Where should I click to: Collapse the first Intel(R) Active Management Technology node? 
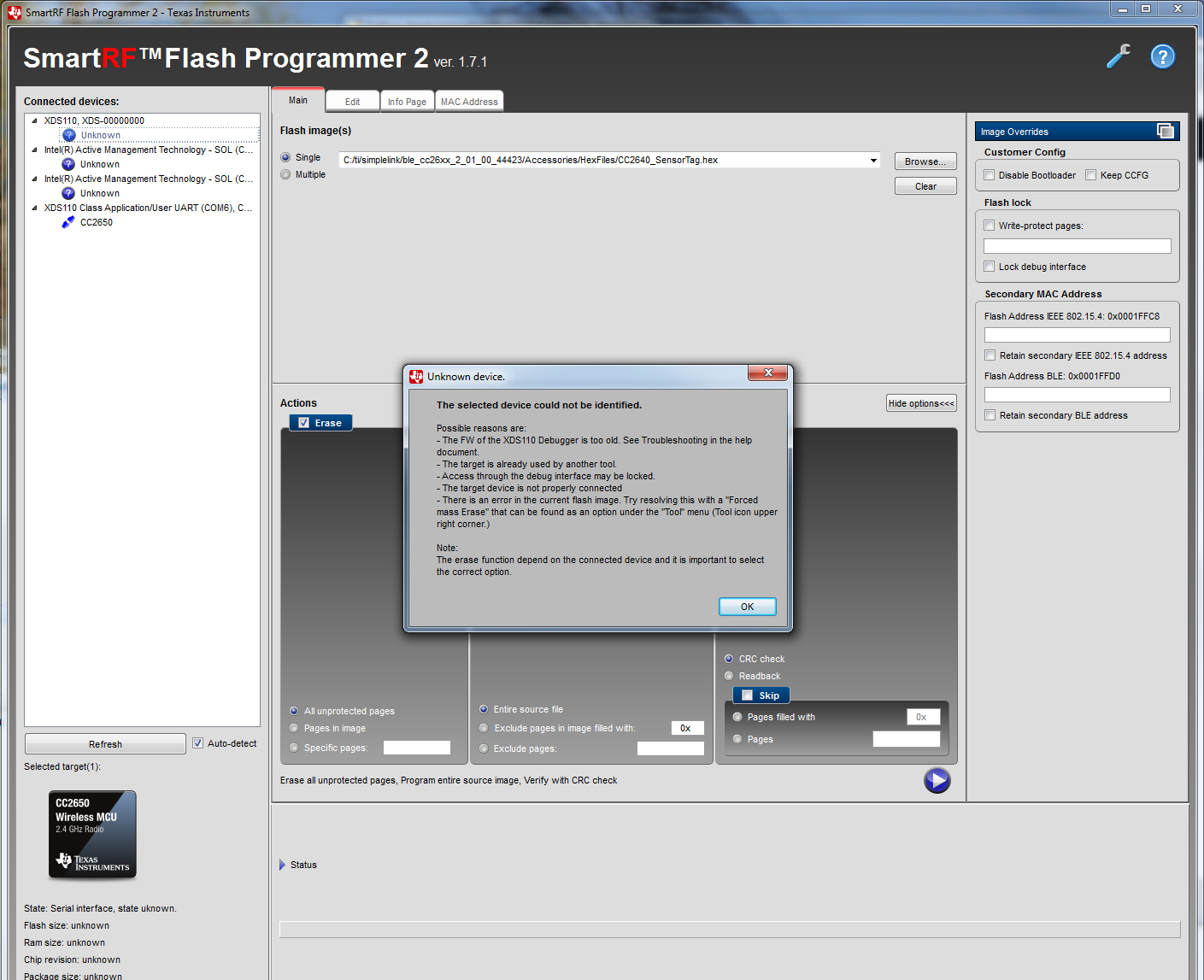(x=34, y=150)
